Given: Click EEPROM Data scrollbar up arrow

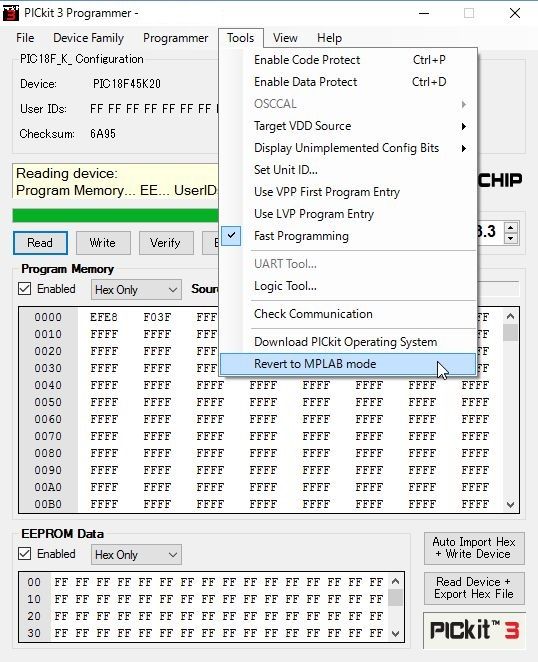Looking at the screenshot, I should click(x=396, y=581).
